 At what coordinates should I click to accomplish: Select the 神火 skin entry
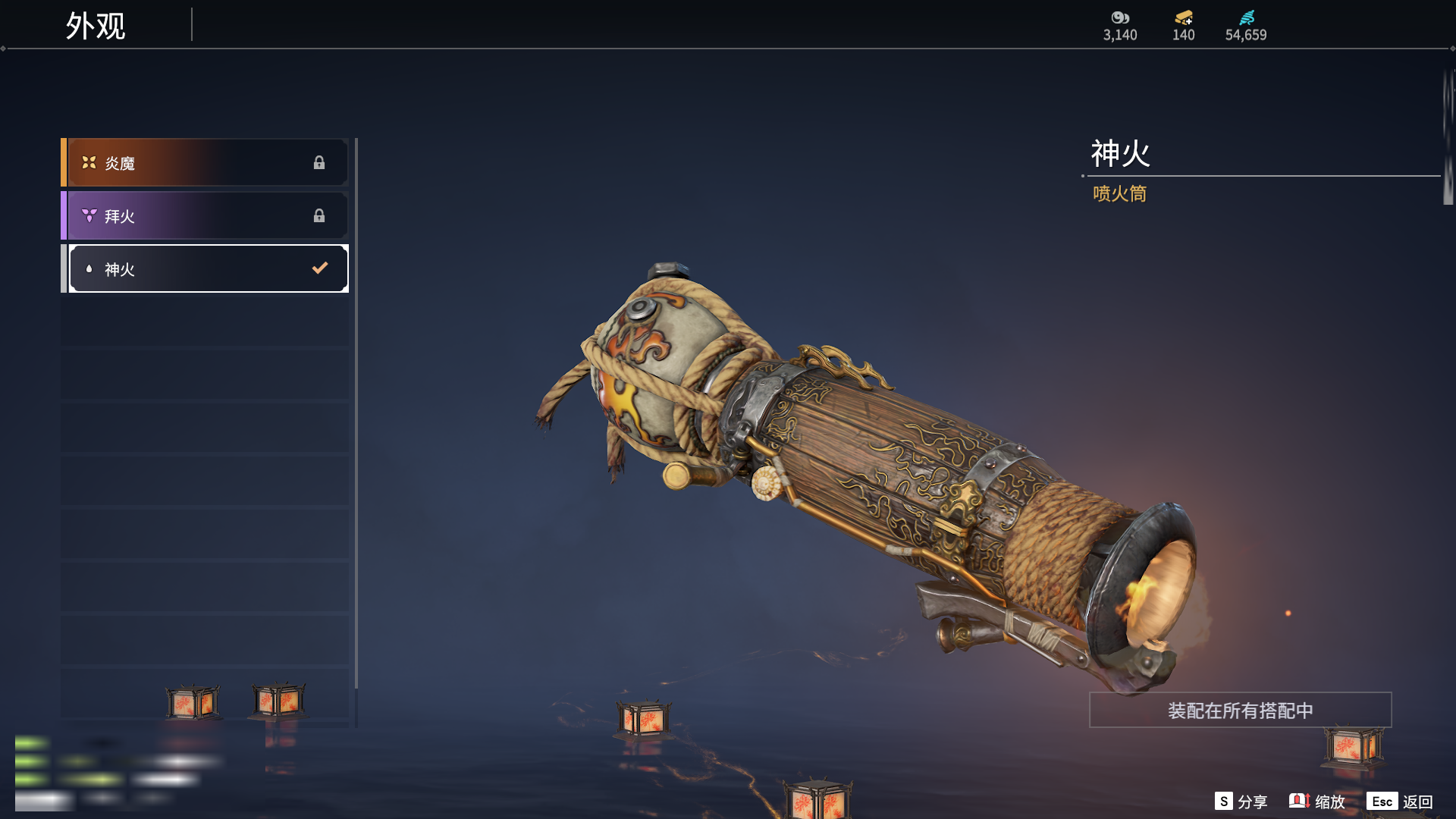(x=205, y=268)
